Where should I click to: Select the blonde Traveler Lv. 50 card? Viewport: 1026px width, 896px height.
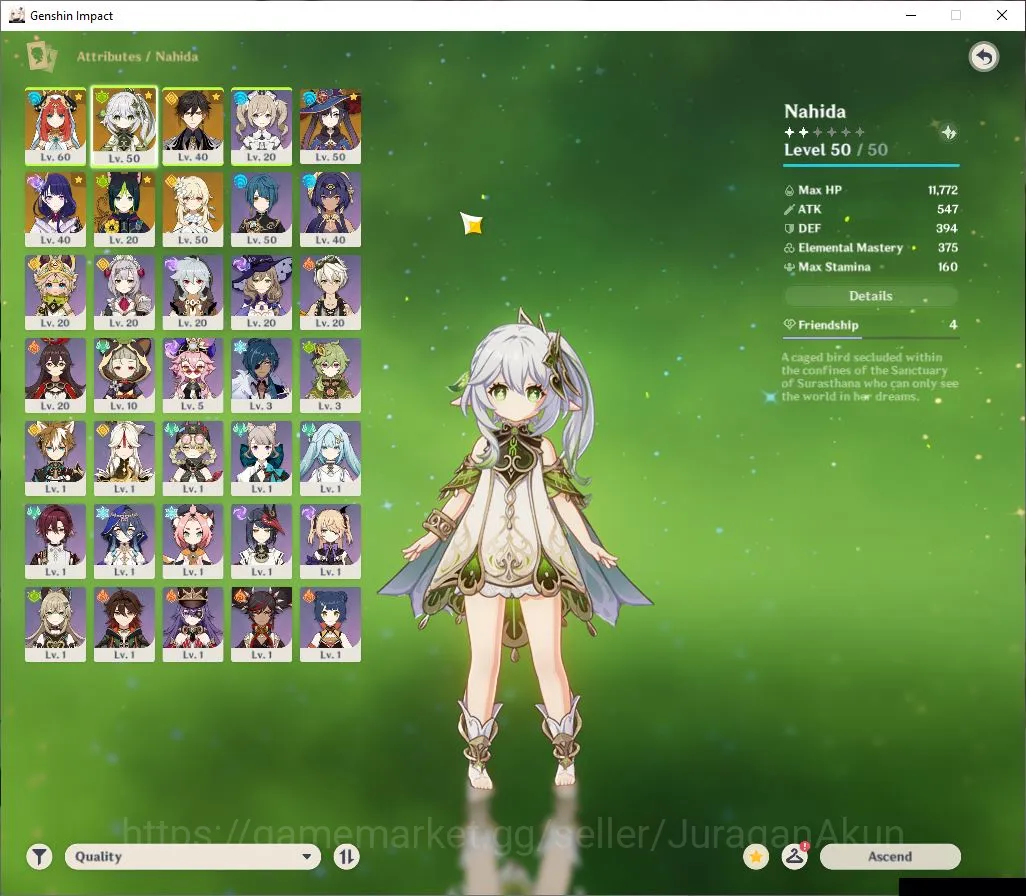coord(193,209)
